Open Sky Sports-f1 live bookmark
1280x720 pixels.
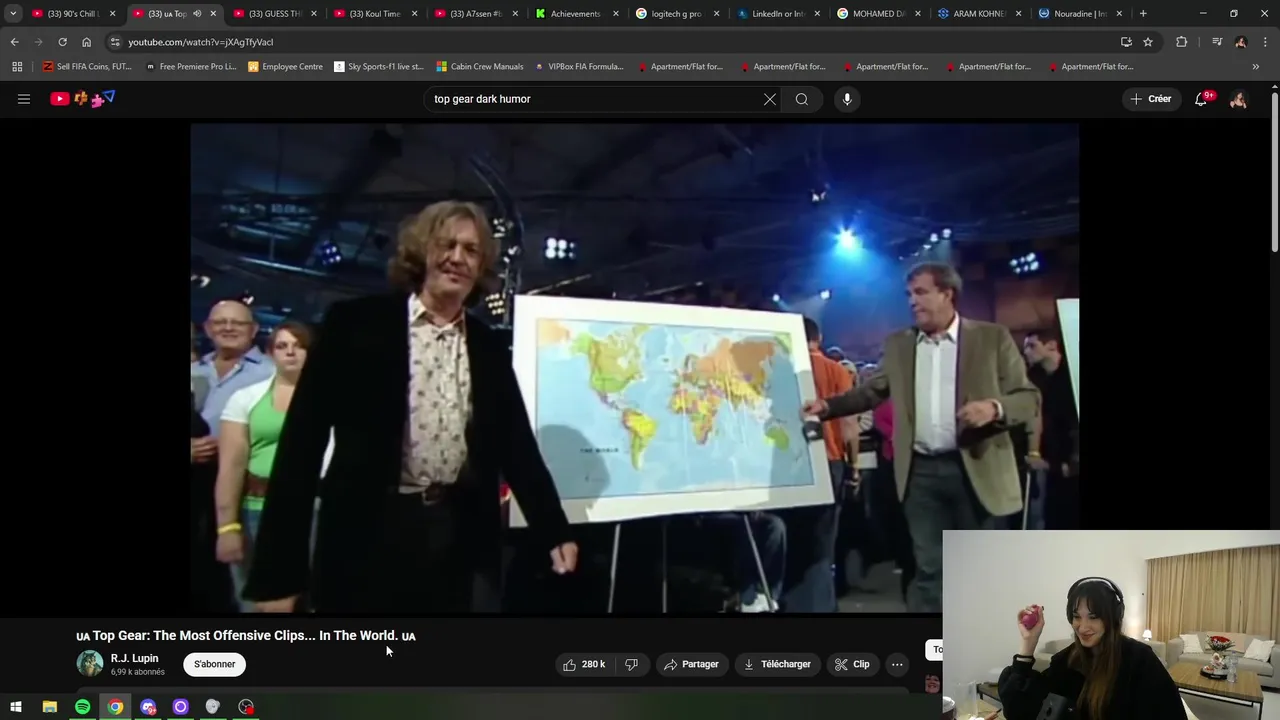(379, 66)
